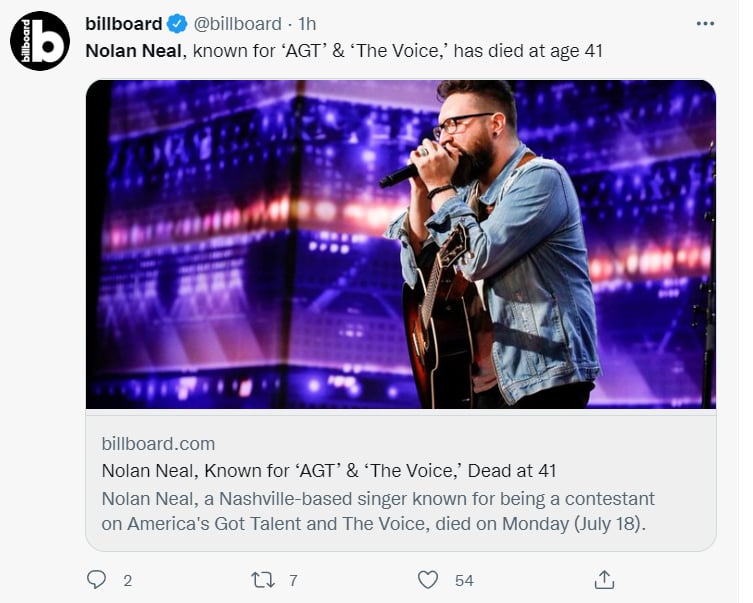753x603 pixels.
Task: Click the reply count 2
Action: coord(127,581)
